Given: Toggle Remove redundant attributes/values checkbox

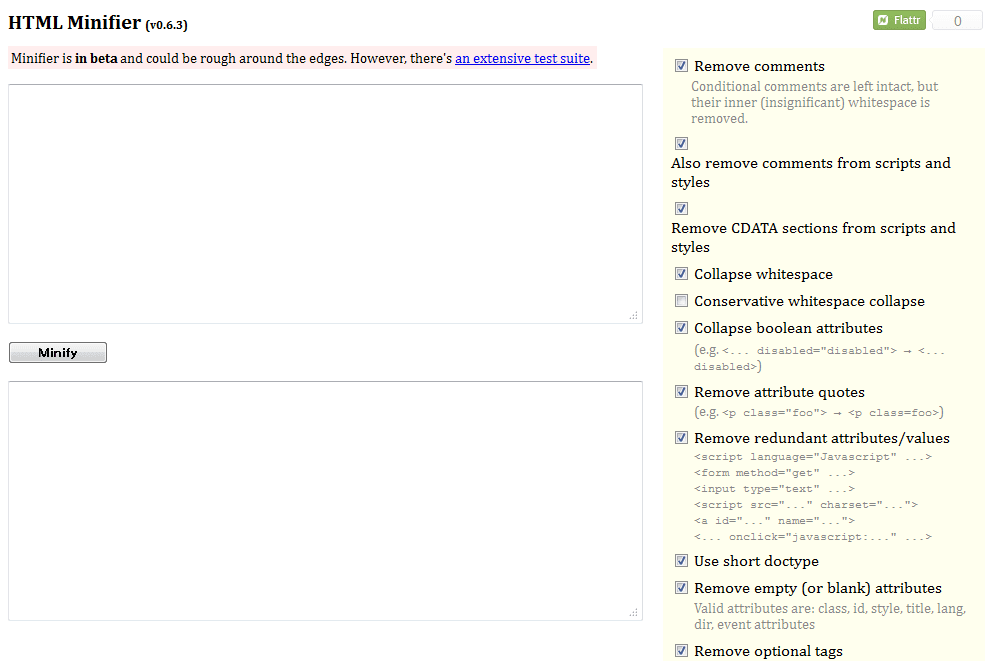Looking at the screenshot, I should point(681,438).
